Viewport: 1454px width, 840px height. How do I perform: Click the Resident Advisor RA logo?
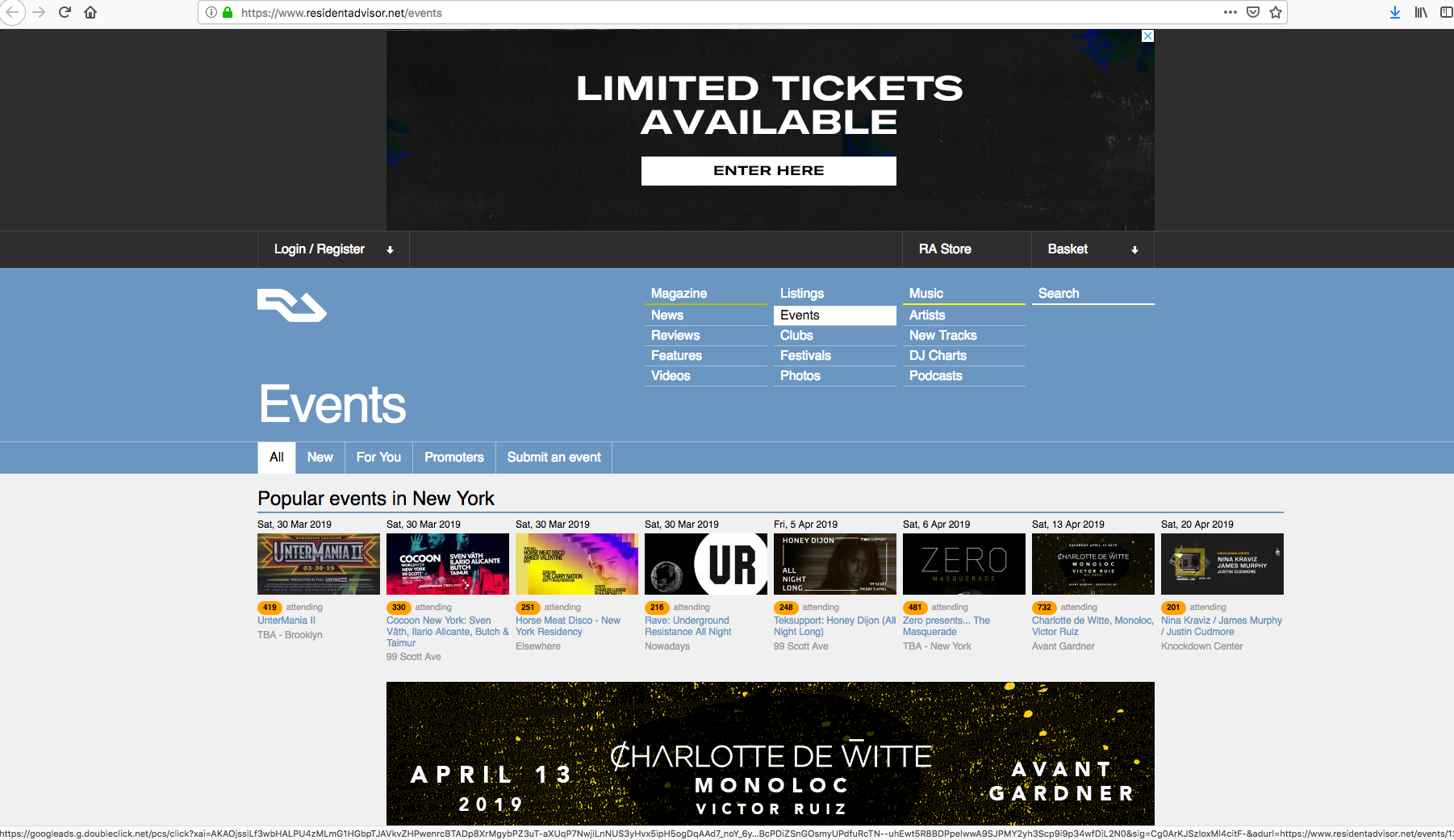point(292,305)
